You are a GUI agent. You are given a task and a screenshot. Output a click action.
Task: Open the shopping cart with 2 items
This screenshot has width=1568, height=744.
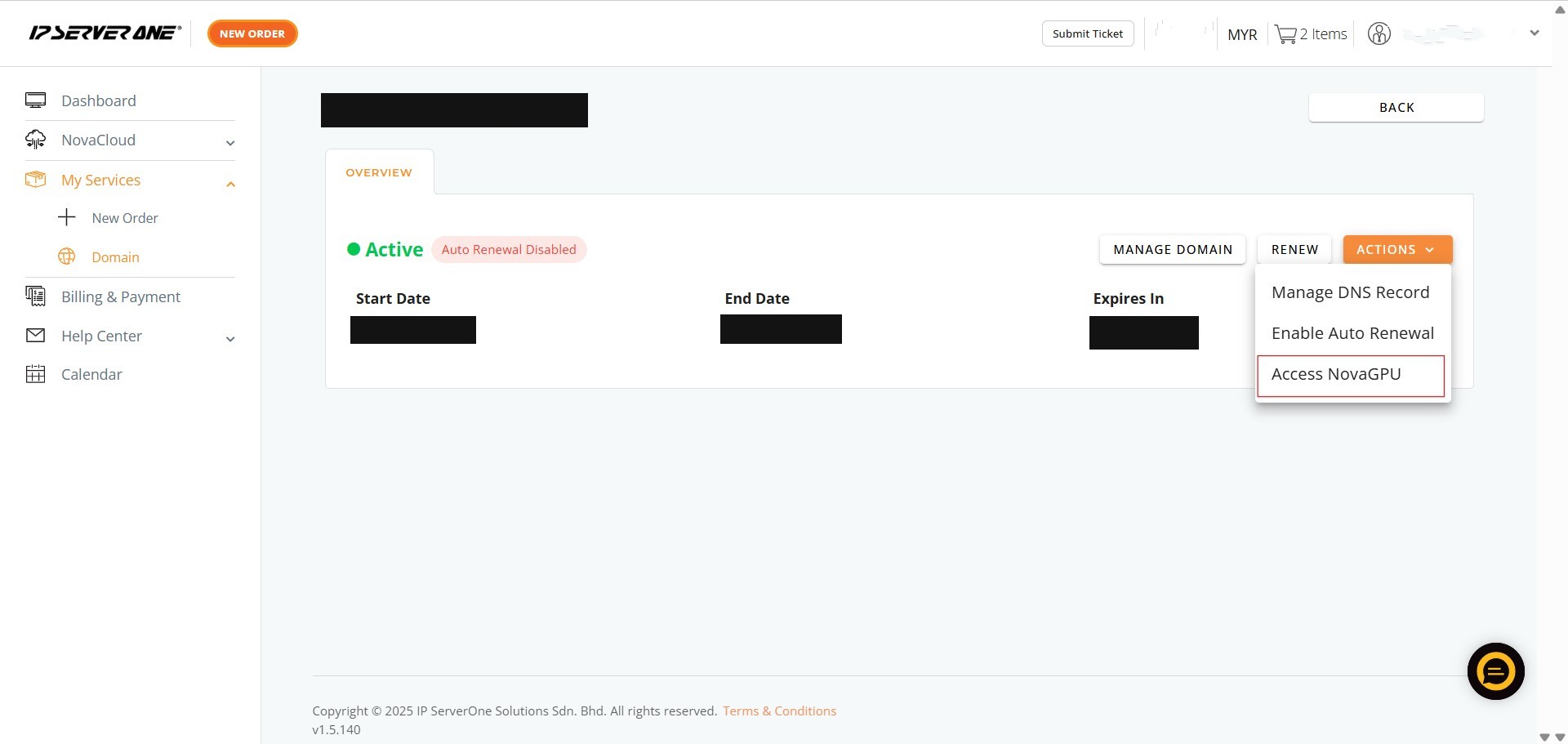(x=1311, y=34)
